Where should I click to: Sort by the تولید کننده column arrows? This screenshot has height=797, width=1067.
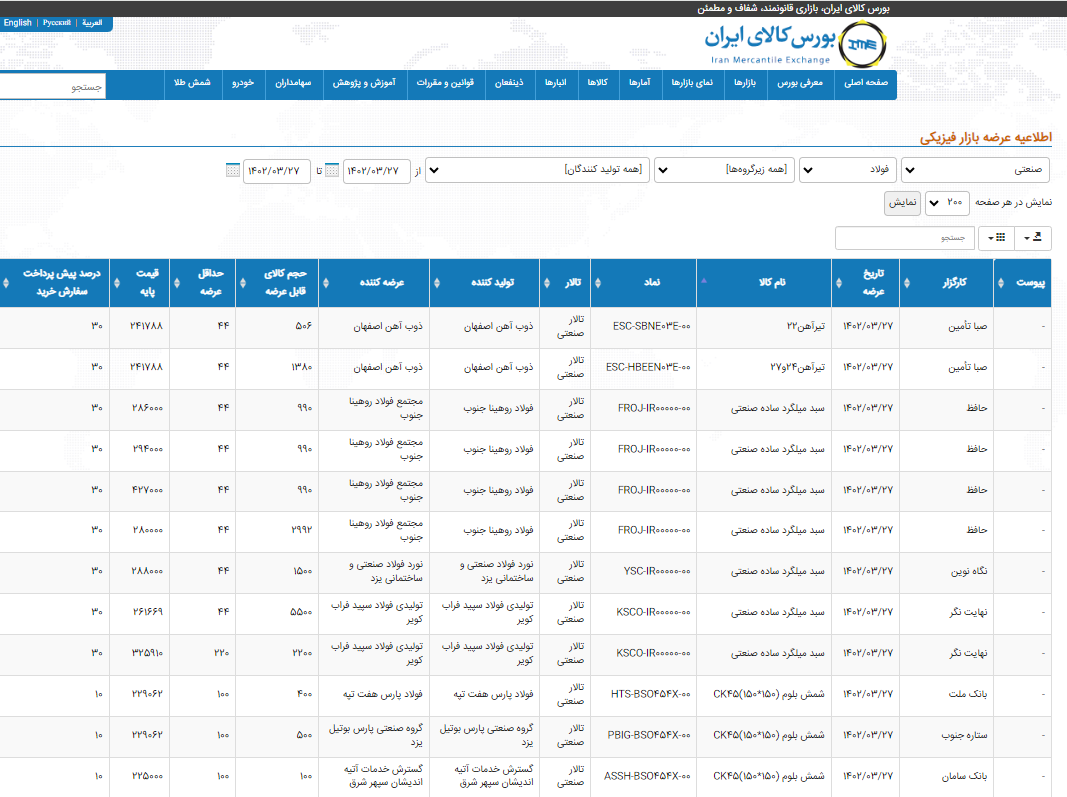(436, 282)
